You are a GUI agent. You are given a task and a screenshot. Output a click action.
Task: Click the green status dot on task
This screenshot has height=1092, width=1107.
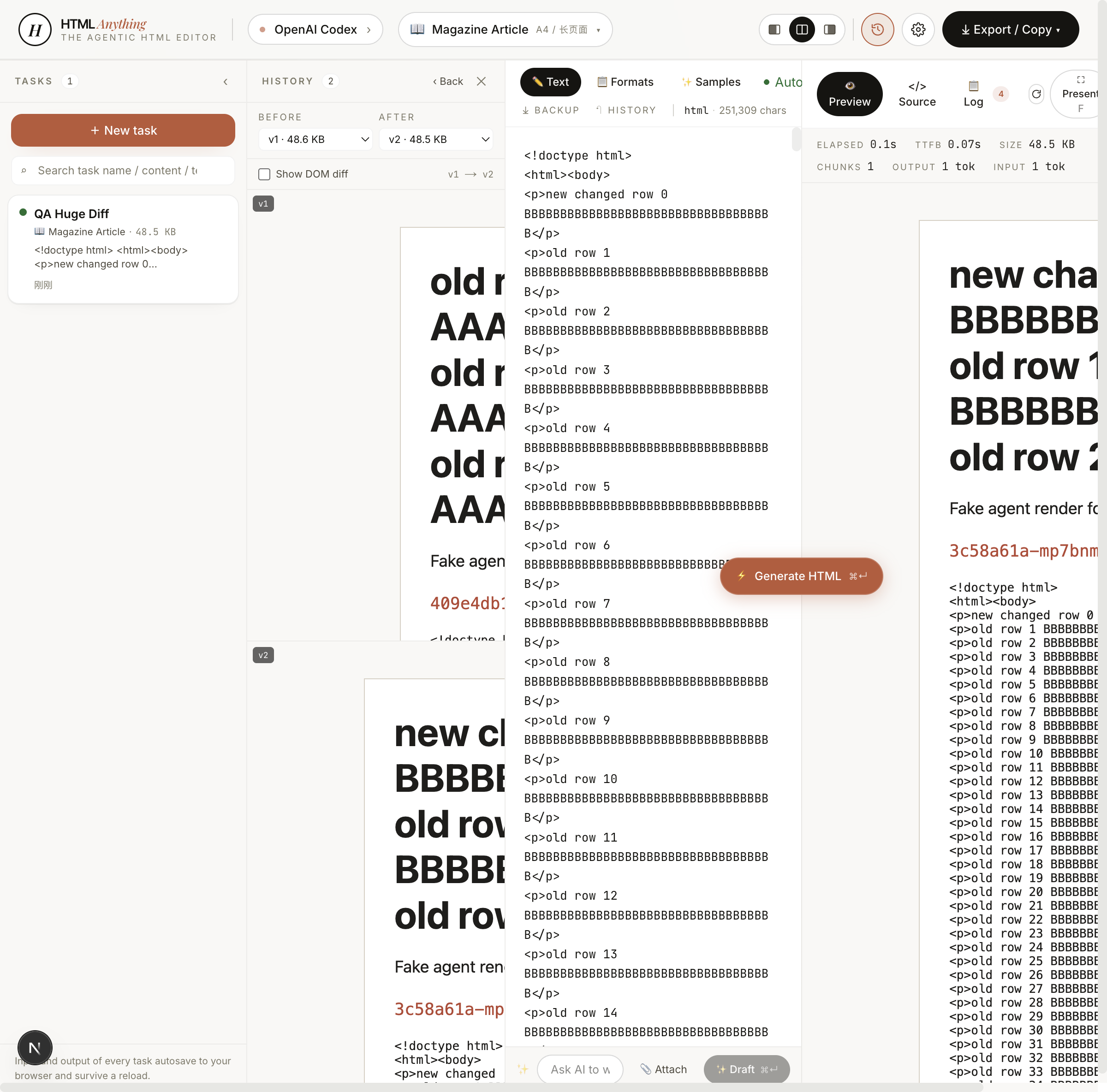tap(23, 212)
